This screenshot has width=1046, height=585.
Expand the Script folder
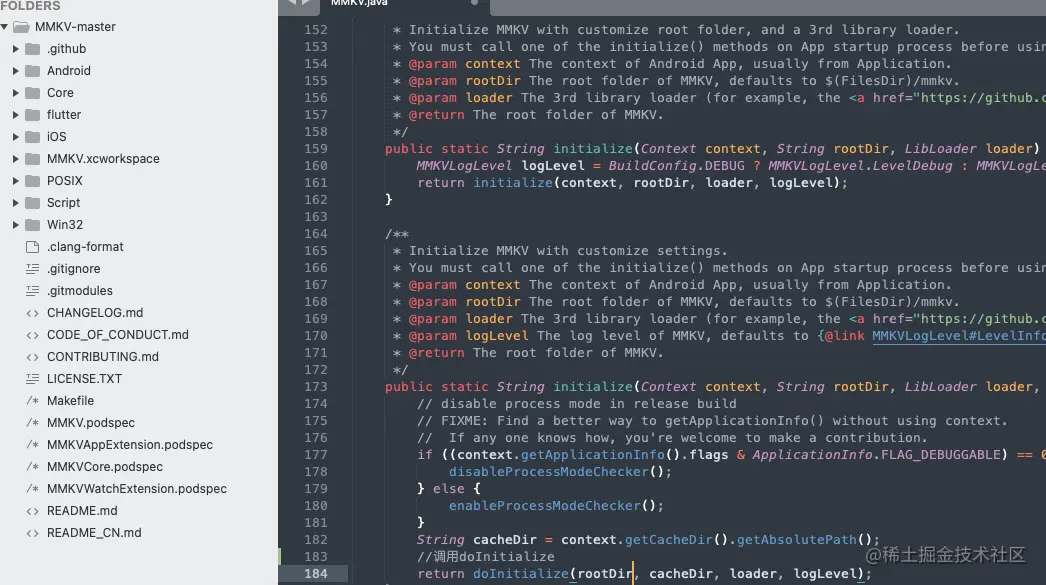(x=15, y=203)
